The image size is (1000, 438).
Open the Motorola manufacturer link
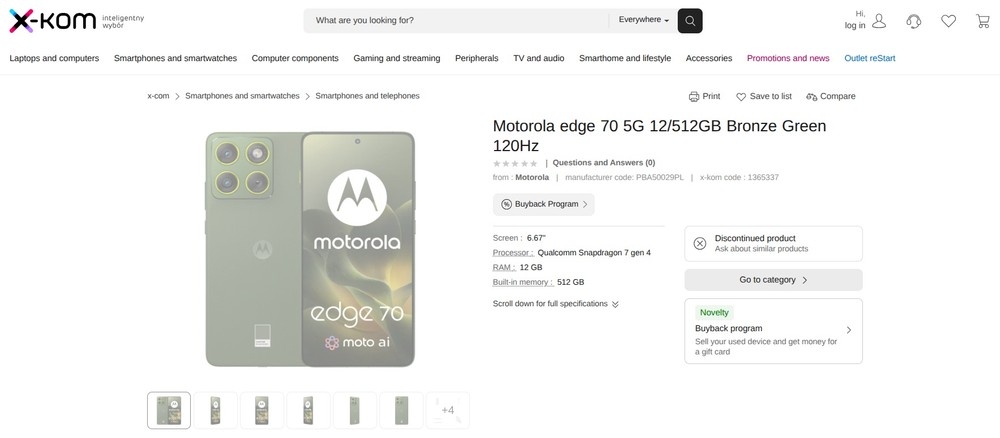(x=532, y=177)
